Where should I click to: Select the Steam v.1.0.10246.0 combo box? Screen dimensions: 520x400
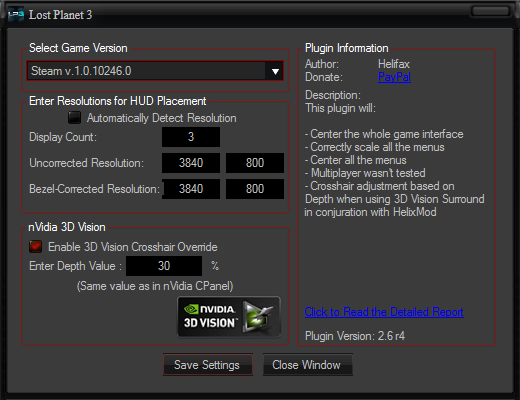[x=155, y=71]
